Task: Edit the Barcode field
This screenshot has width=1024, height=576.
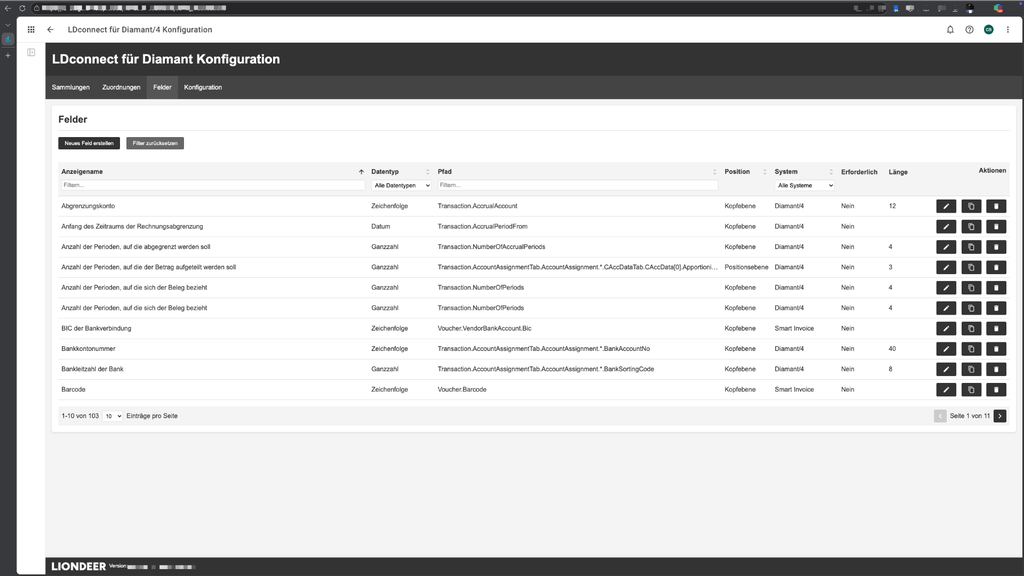Action: tap(946, 390)
